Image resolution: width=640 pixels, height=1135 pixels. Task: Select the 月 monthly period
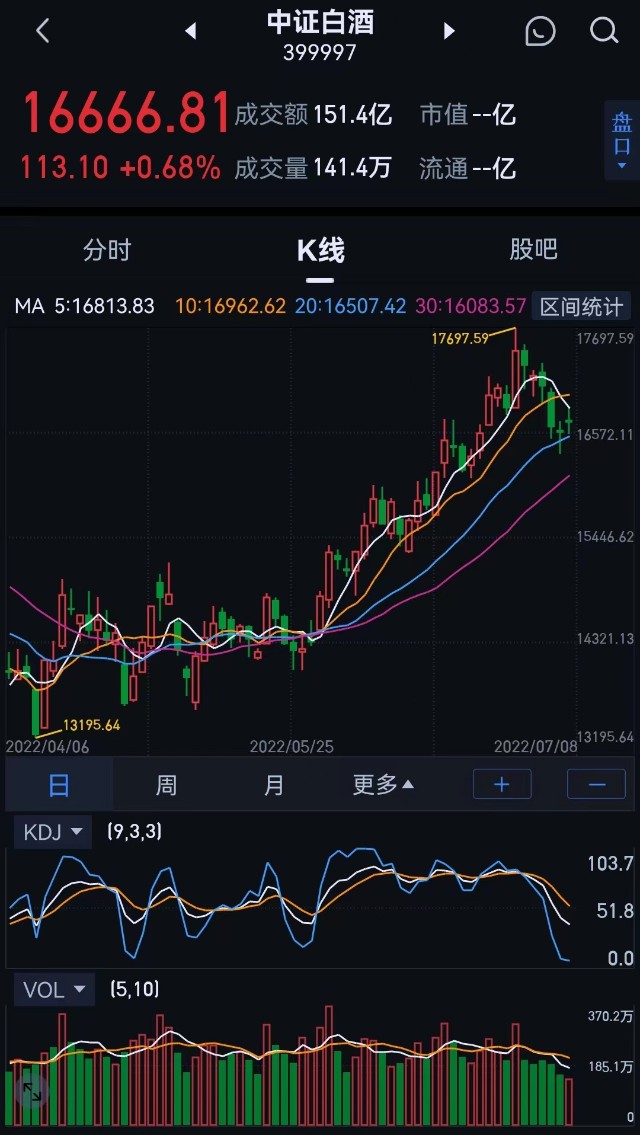coord(274,785)
